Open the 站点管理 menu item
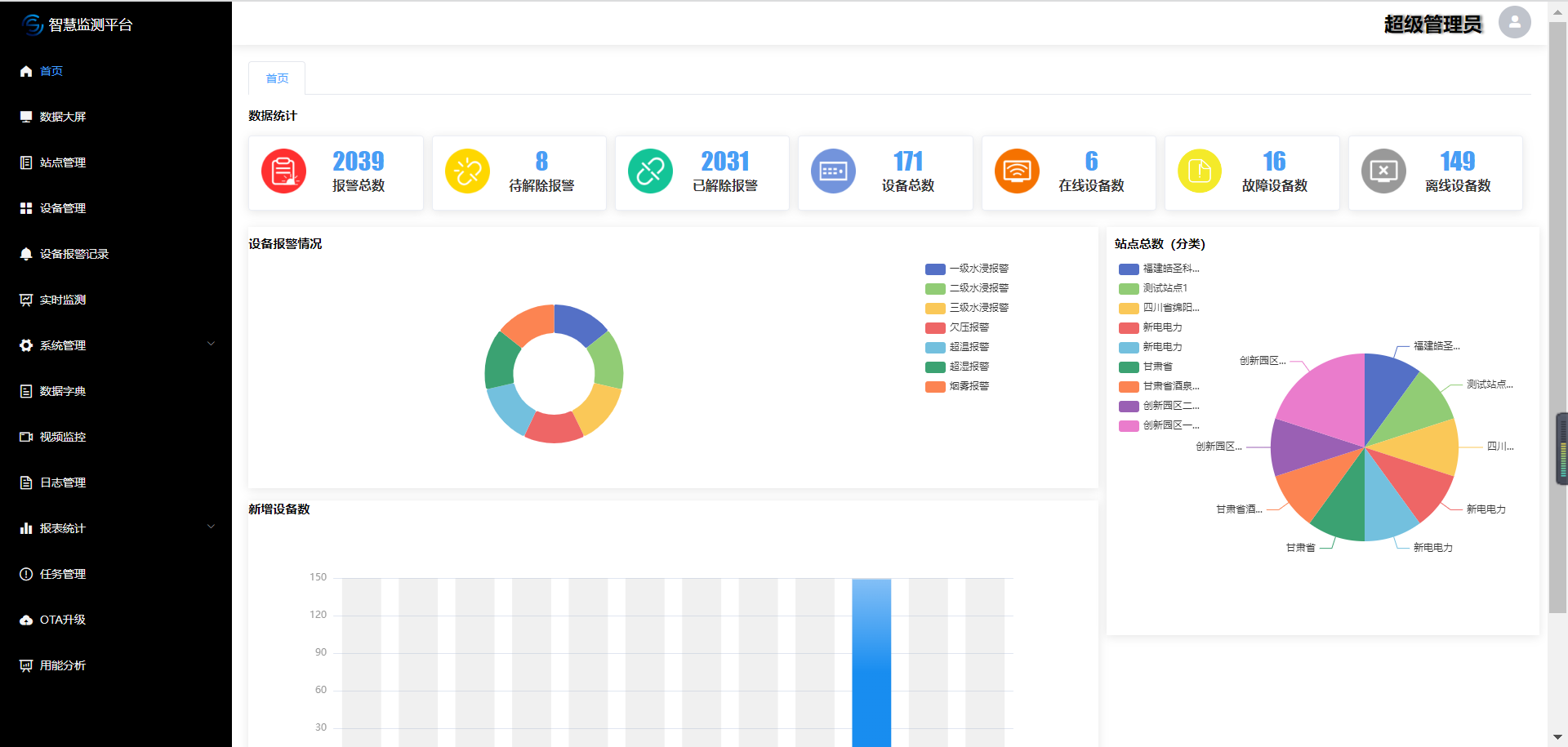Image resolution: width=1568 pixels, height=747 pixels. tap(116, 162)
